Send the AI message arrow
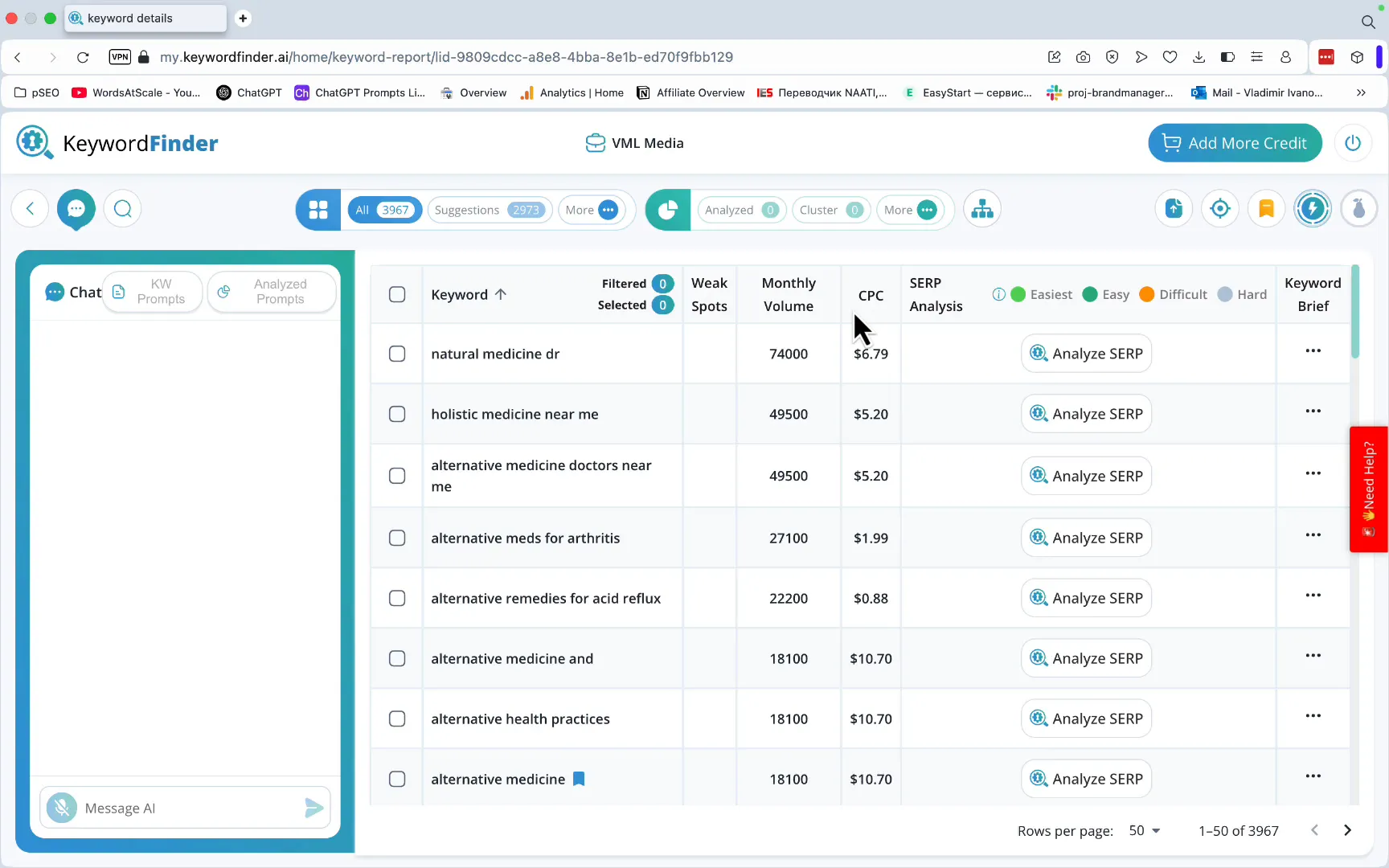 (314, 808)
